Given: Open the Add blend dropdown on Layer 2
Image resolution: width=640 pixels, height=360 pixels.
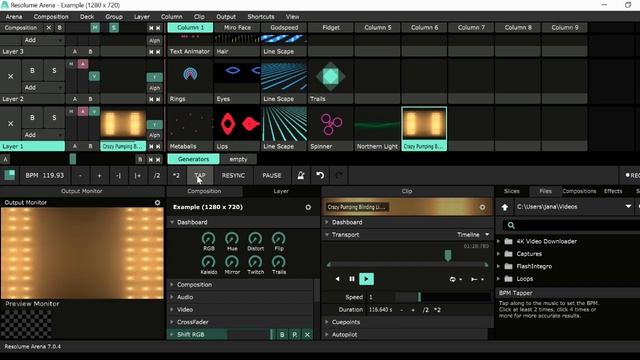Looking at the screenshot, I should click(x=43, y=87).
